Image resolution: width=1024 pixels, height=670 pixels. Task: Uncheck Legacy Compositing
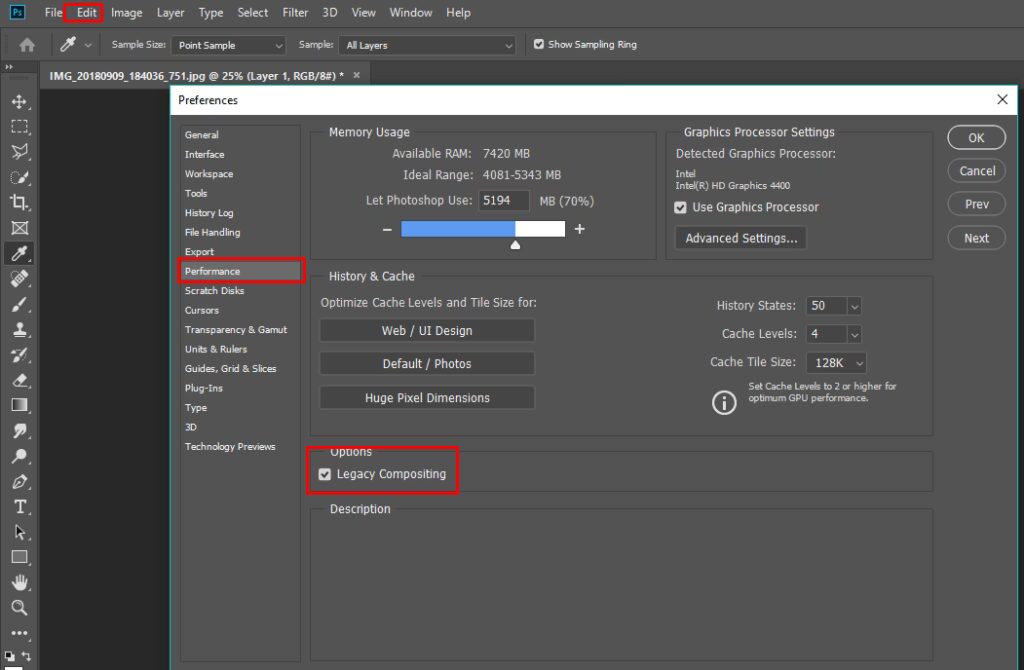pyautogui.click(x=325, y=475)
